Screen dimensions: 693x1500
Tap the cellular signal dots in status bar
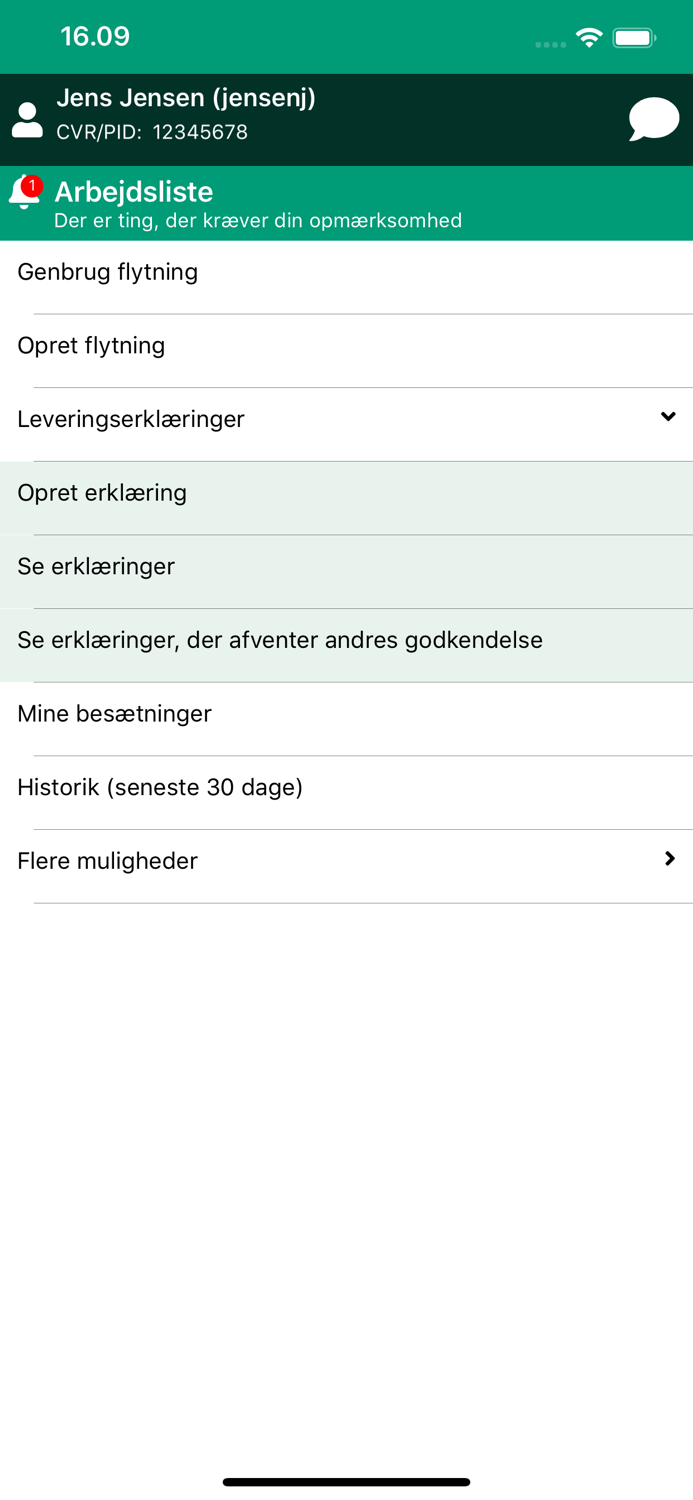[550, 42]
